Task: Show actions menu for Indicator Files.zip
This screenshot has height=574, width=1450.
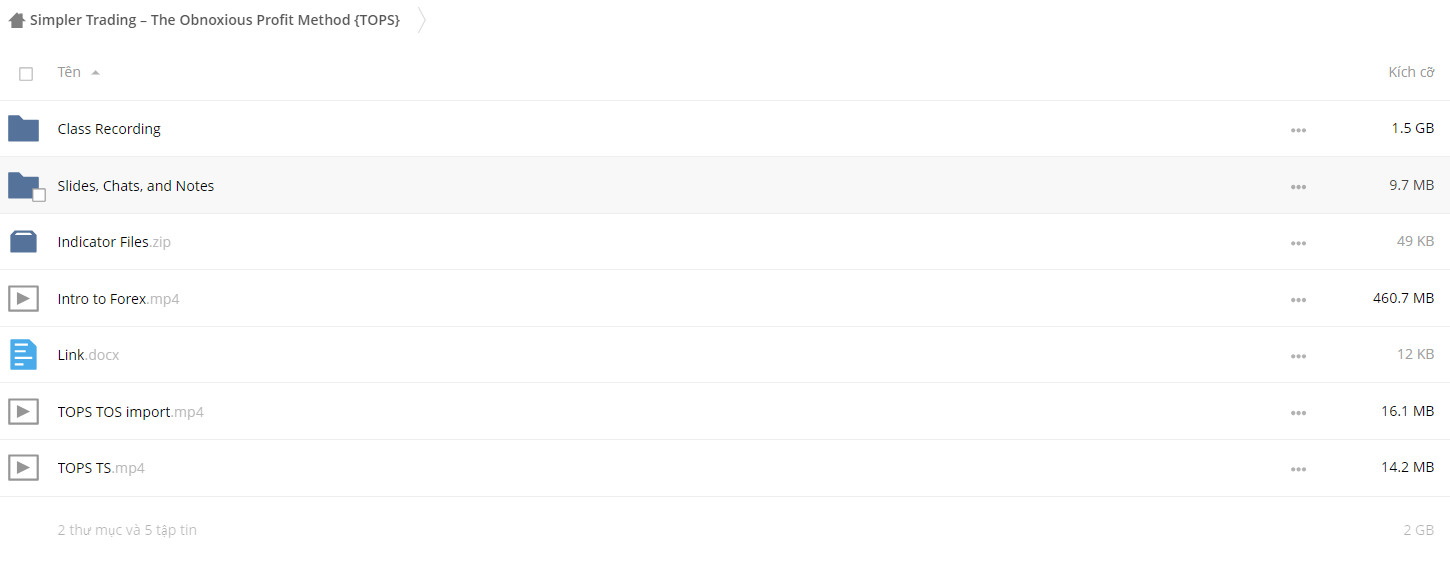Action: click(x=1298, y=243)
